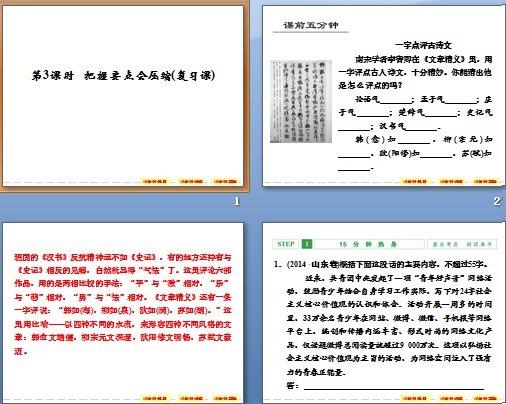Click first yellow nav button on slide 4
This screenshot has height=404, width=506.
[415, 398]
